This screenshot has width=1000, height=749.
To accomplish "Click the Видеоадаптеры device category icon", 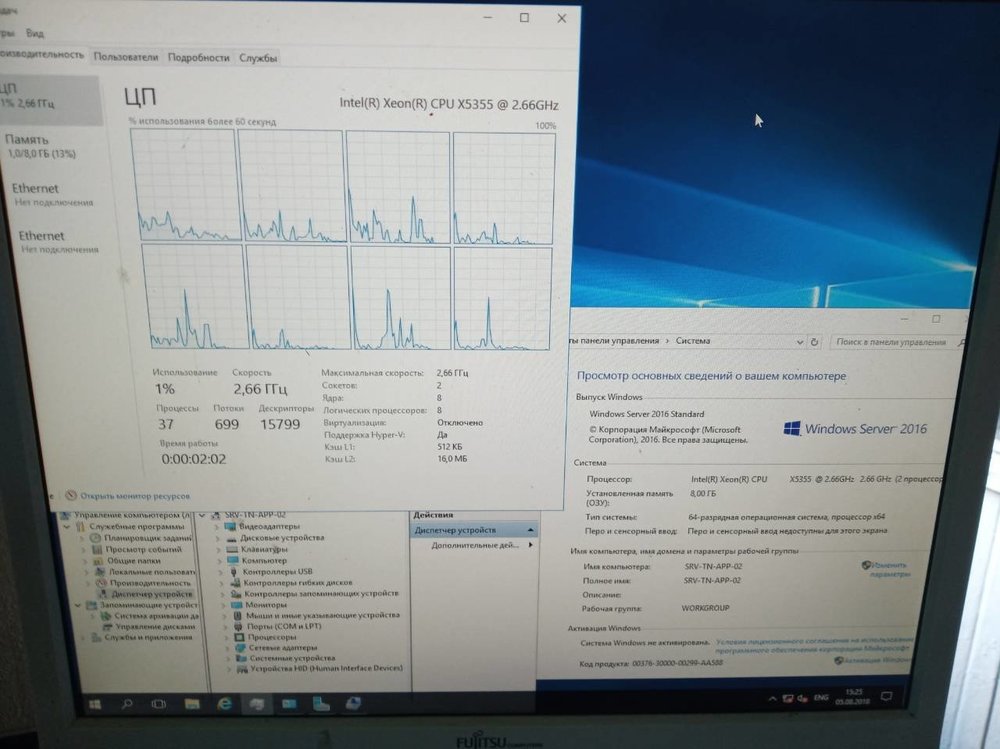I will tap(231, 526).
